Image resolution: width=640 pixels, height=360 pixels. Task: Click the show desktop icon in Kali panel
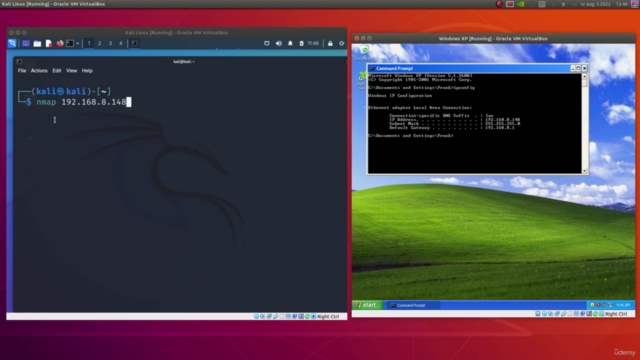(26, 43)
